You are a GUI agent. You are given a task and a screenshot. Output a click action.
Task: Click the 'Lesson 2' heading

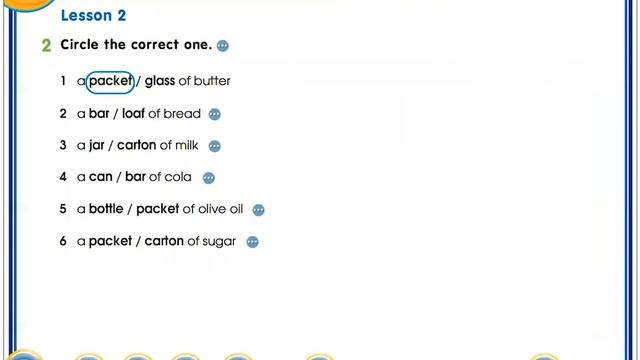(93, 16)
